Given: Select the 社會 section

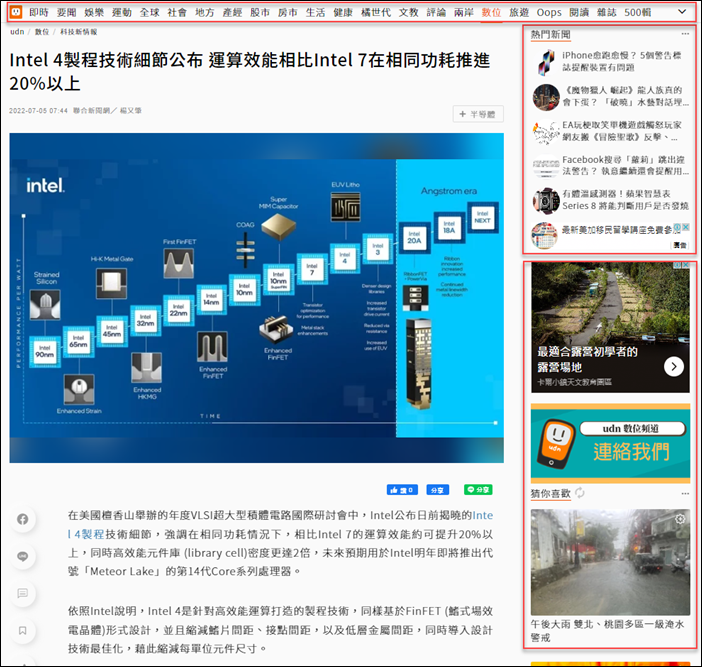Looking at the screenshot, I should 177,13.
